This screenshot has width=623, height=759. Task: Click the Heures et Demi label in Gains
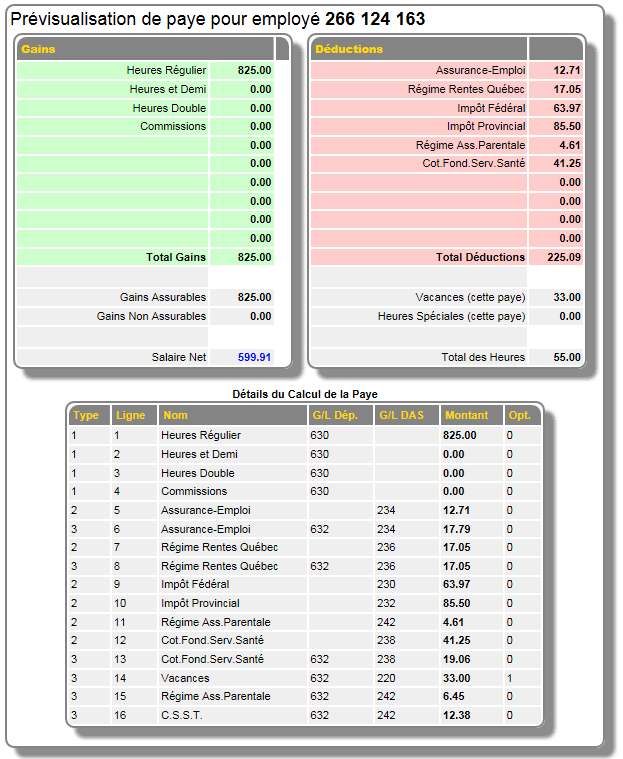(167, 89)
